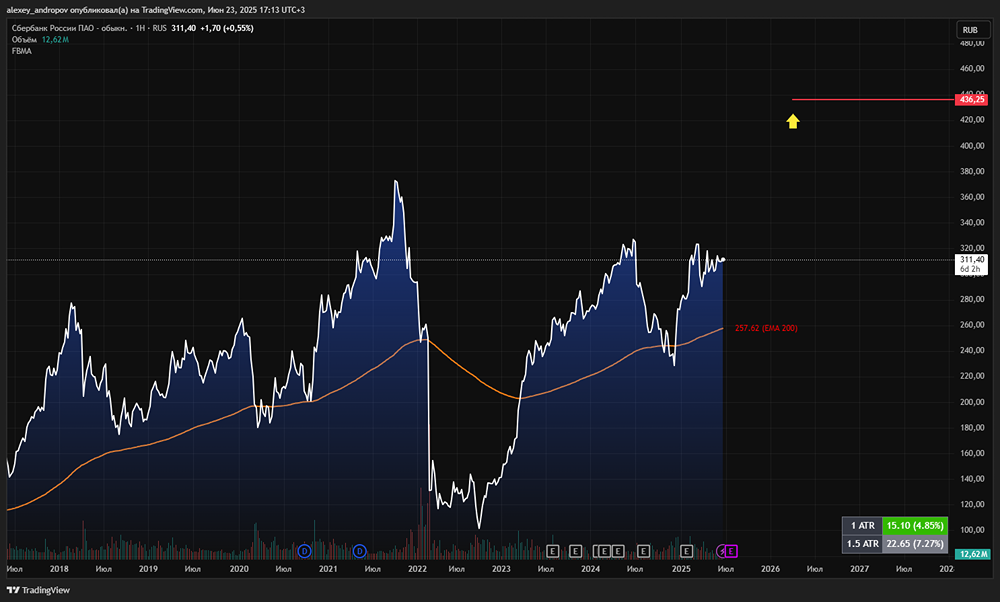Click the FBMA indicator legend
1000x602 pixels.
coord(22,51)
